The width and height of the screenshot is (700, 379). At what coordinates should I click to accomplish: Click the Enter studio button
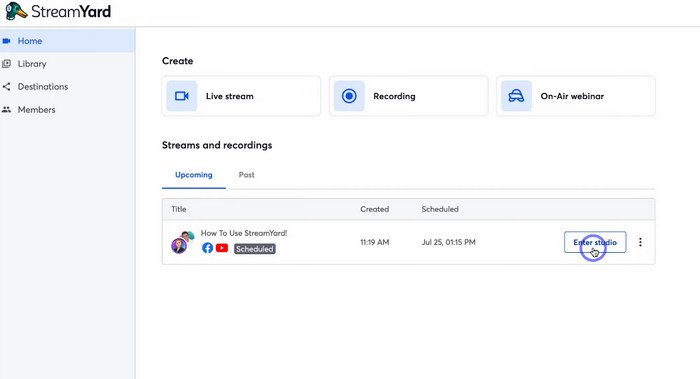(595, 242)
